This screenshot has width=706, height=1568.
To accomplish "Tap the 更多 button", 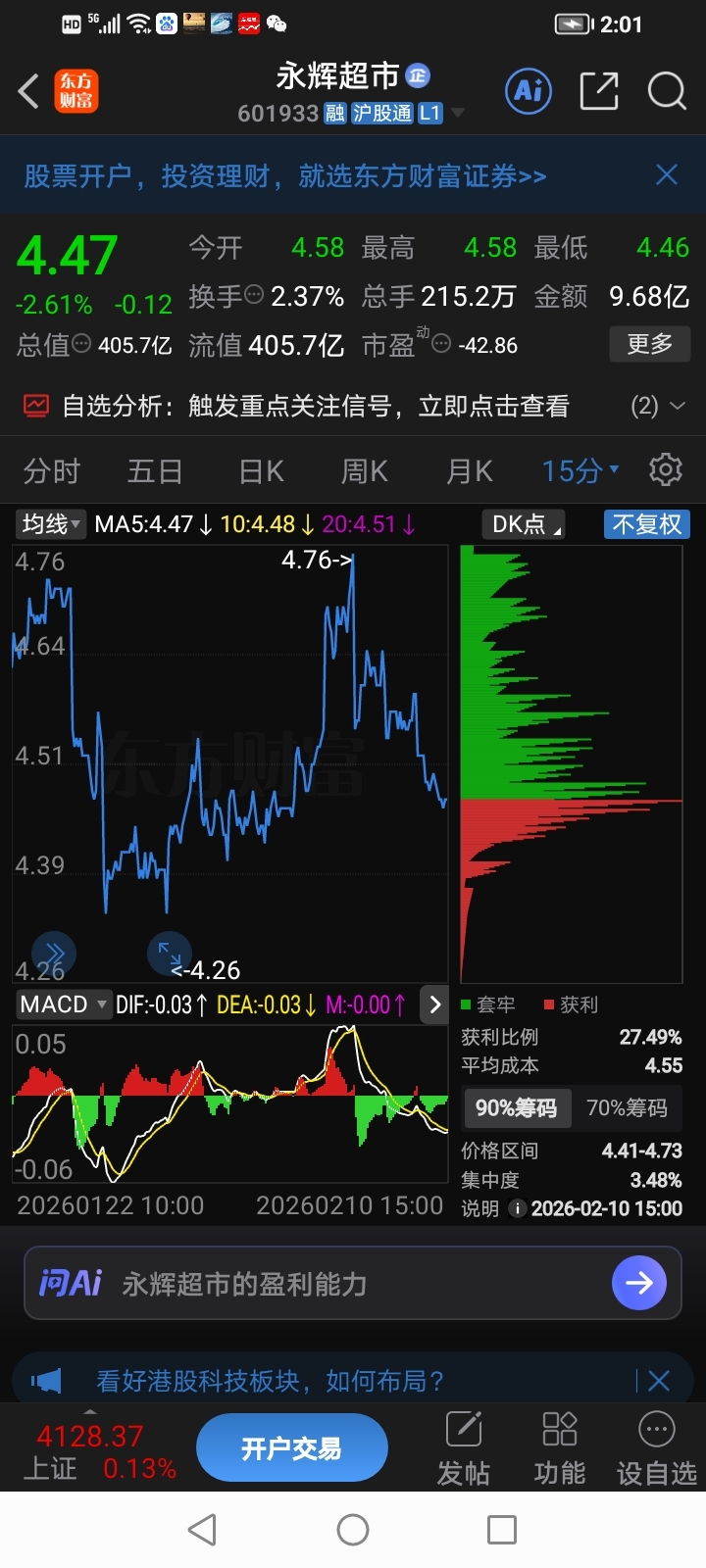I will 650,344.
